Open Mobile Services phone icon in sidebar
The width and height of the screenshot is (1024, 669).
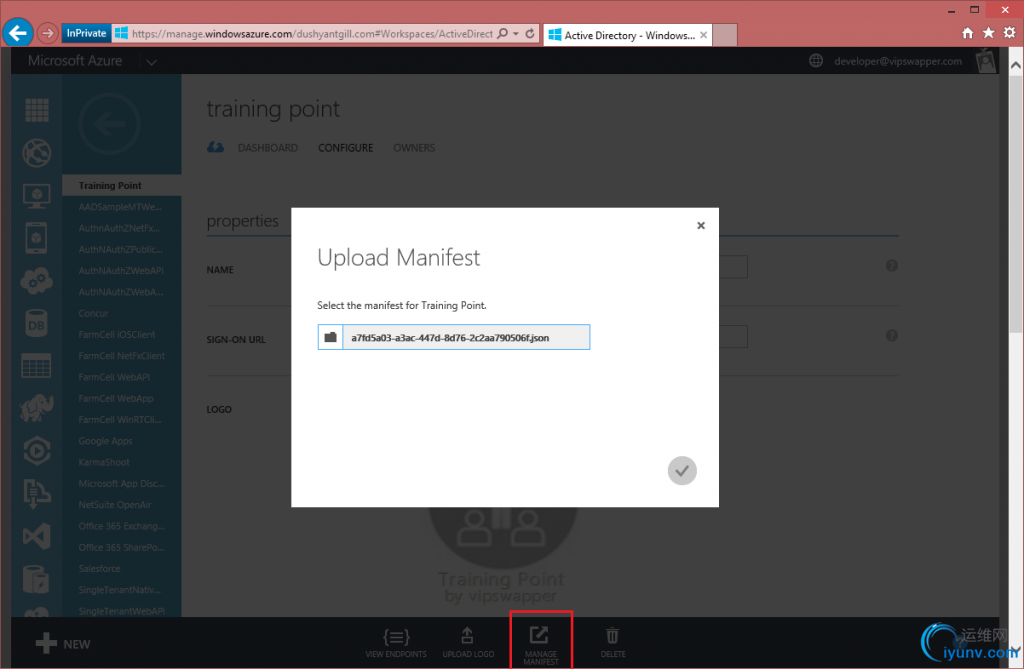pos(37,238)
